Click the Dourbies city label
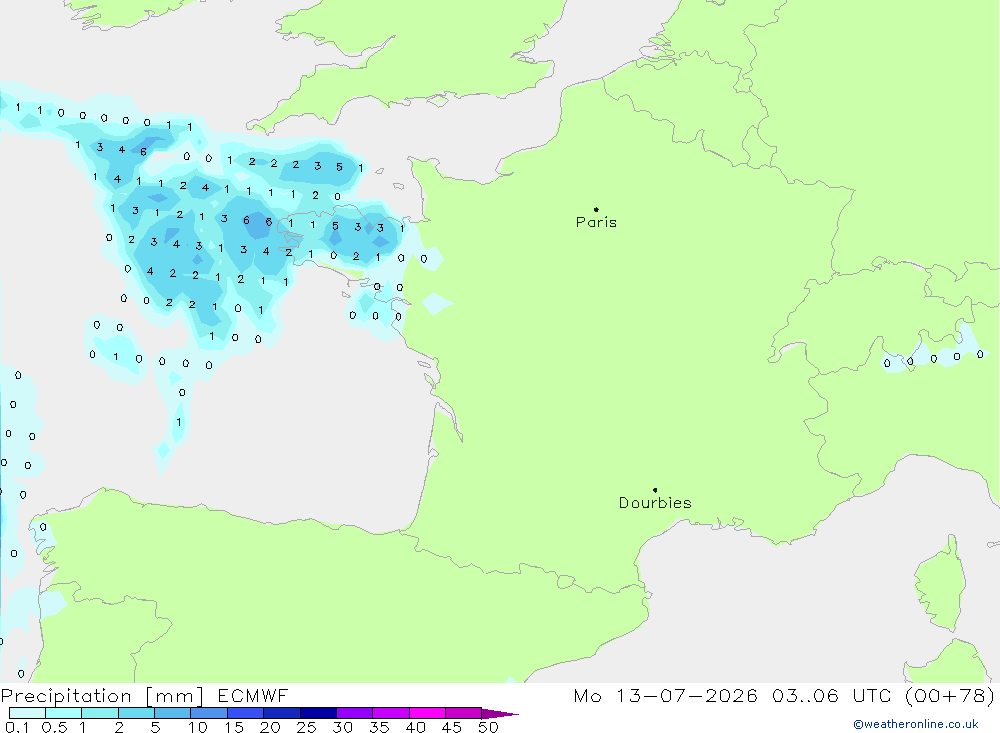This screenshot has height=733, width=1000. (x=655, y=503)
